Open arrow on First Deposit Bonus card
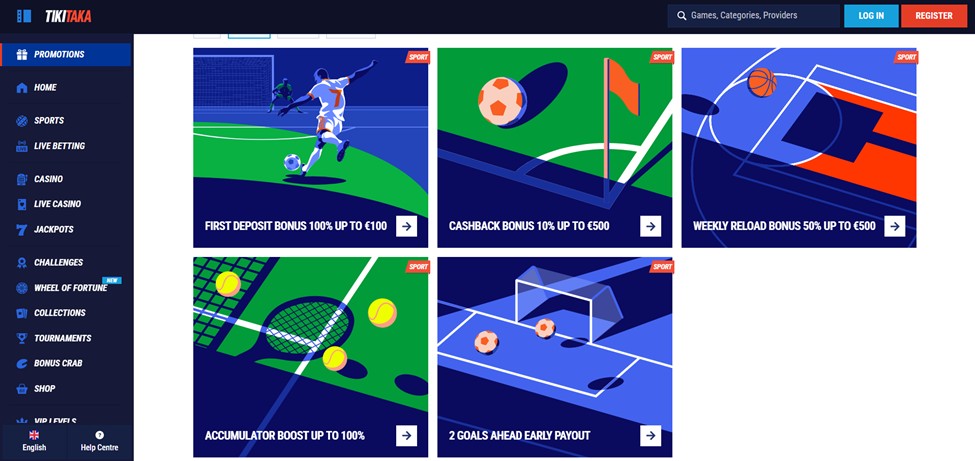Viewport: 975px width, 461px height. 407,226
